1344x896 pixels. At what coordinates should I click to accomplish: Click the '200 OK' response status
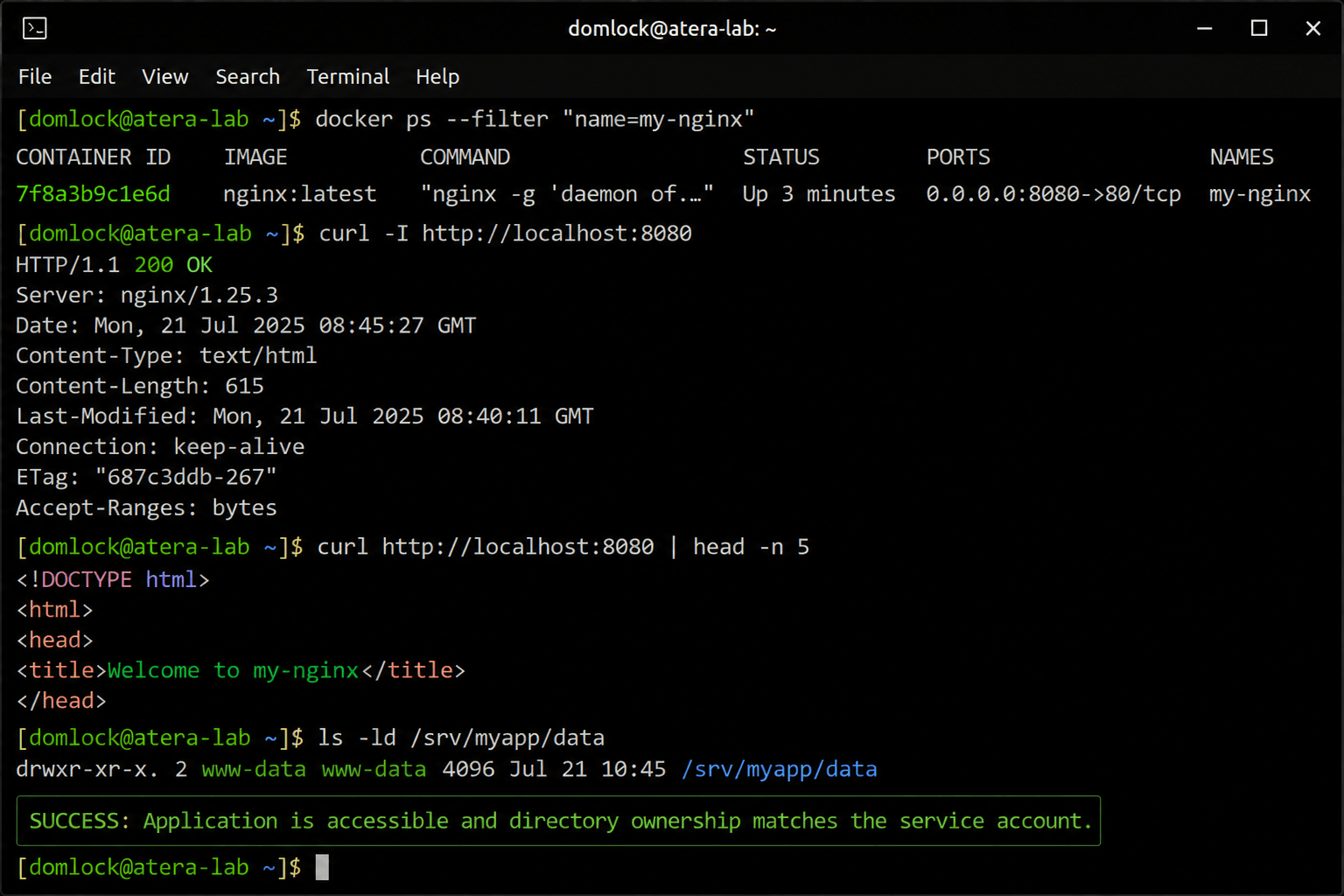tap(173, 265)
